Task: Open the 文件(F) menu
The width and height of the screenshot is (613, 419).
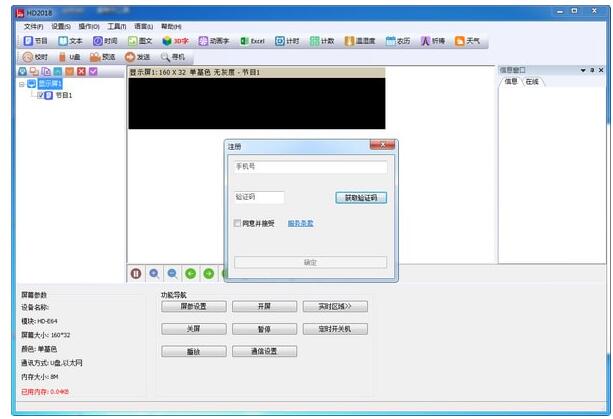Action: (33, 27)
